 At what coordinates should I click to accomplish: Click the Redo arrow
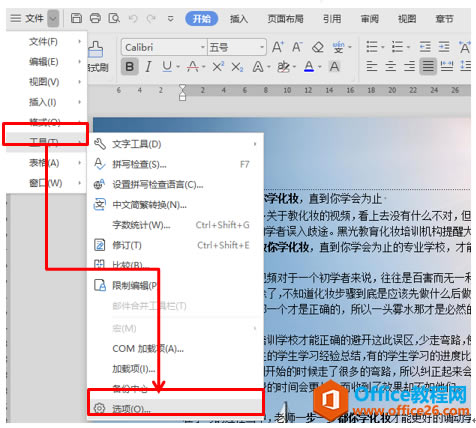pos(152,18)
